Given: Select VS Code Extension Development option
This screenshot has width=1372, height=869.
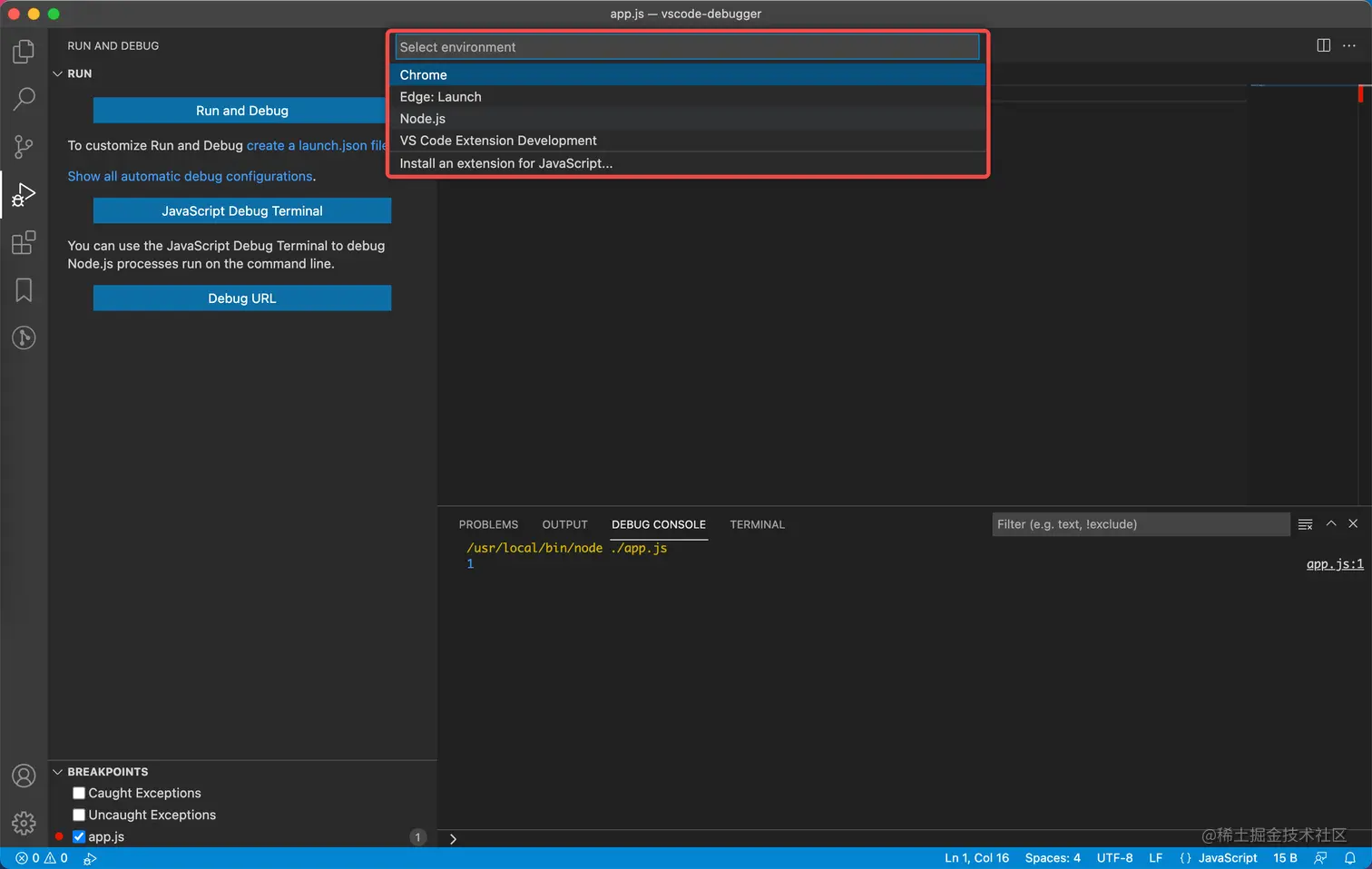Looking at the screenshot, I should [690, 140].
